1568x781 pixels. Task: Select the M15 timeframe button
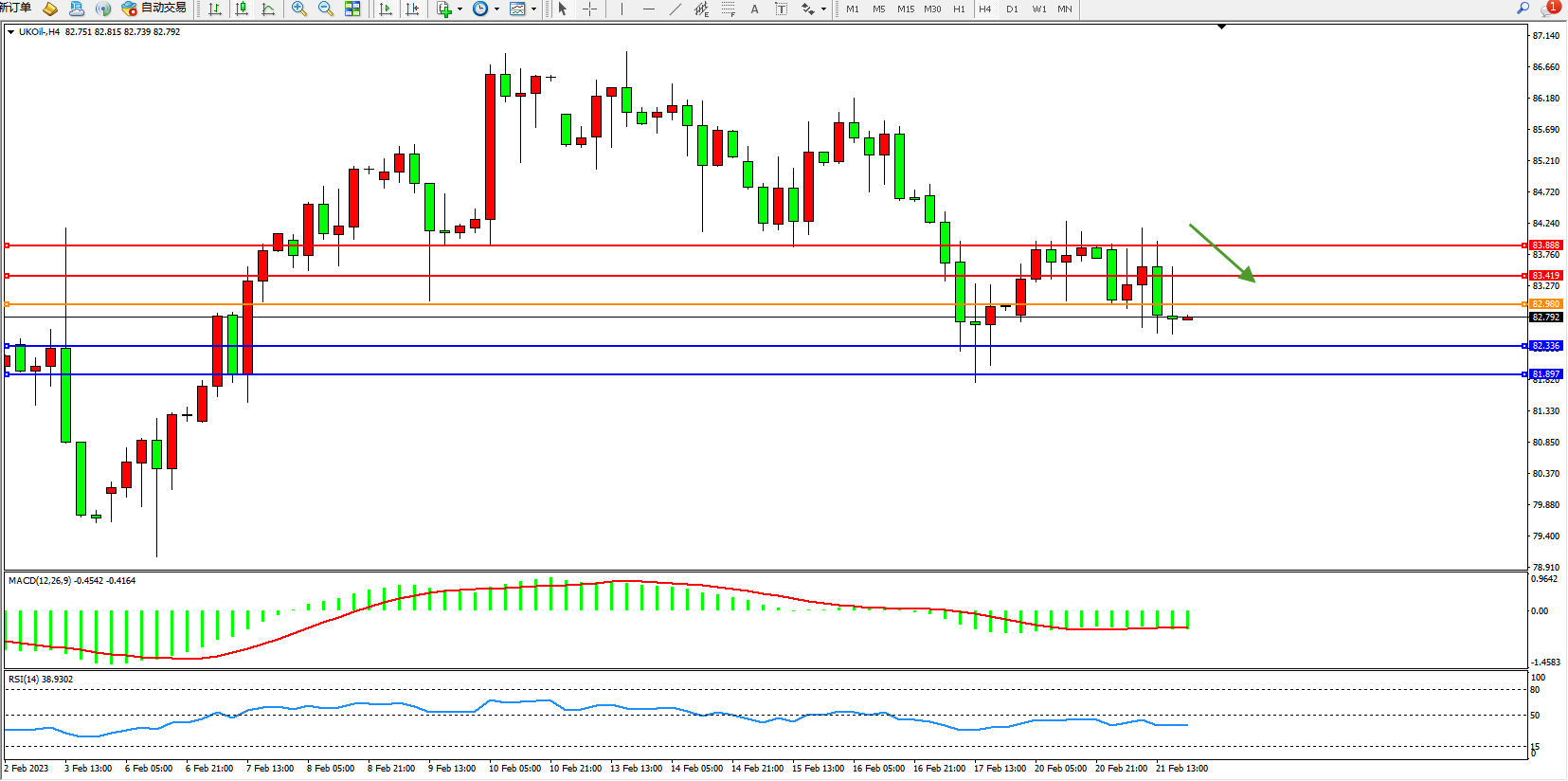[x=906, y=9]
